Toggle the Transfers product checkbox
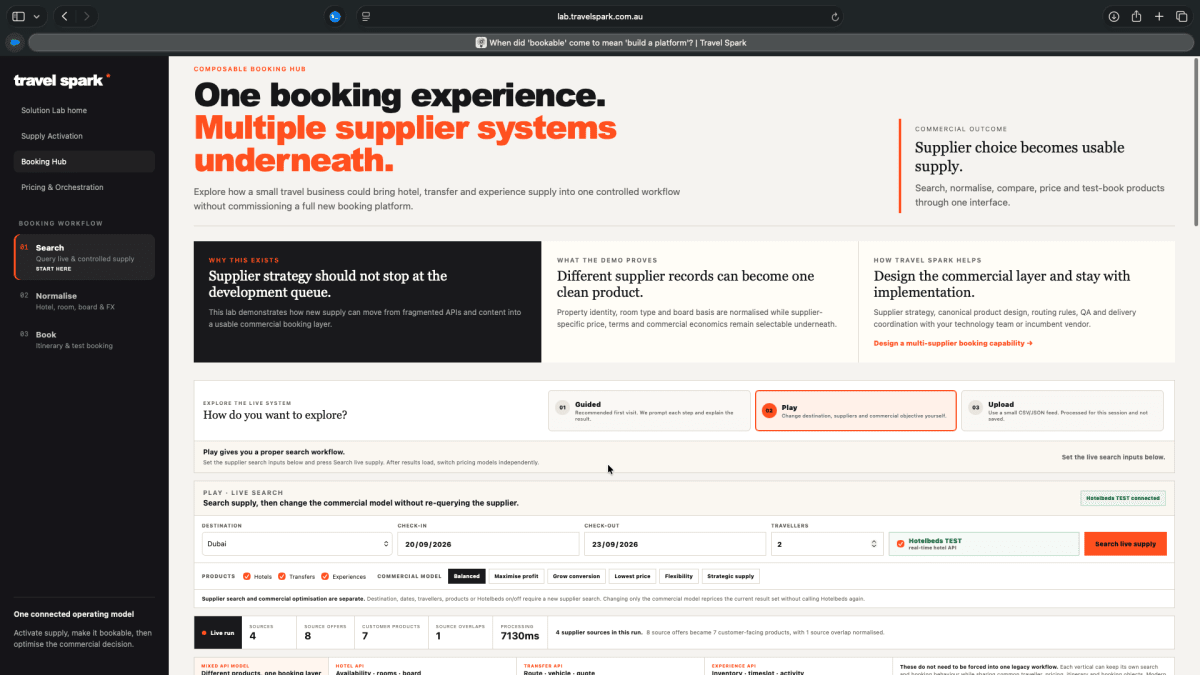This screenshot has height=675, width=1200. coord(282,576)
